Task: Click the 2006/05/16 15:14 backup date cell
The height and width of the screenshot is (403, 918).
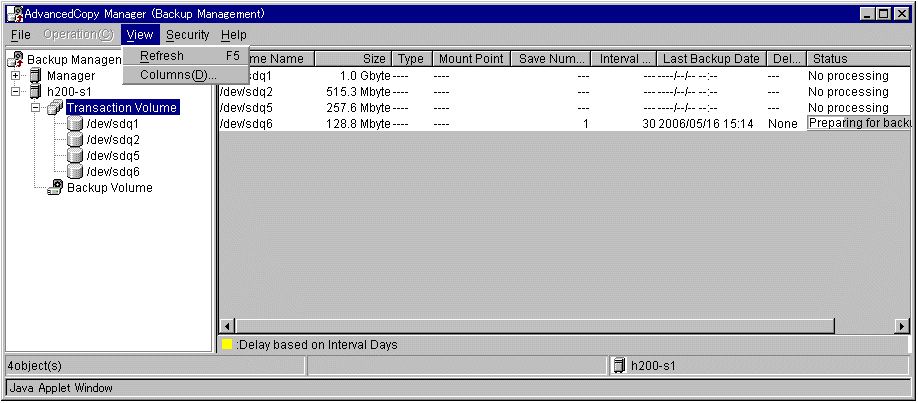Action: point(705,124)
